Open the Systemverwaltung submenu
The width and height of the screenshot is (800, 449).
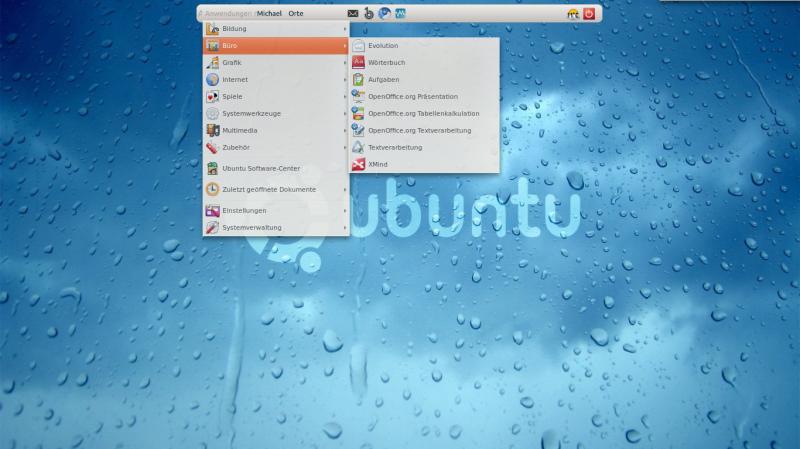(x=276, y=228)
